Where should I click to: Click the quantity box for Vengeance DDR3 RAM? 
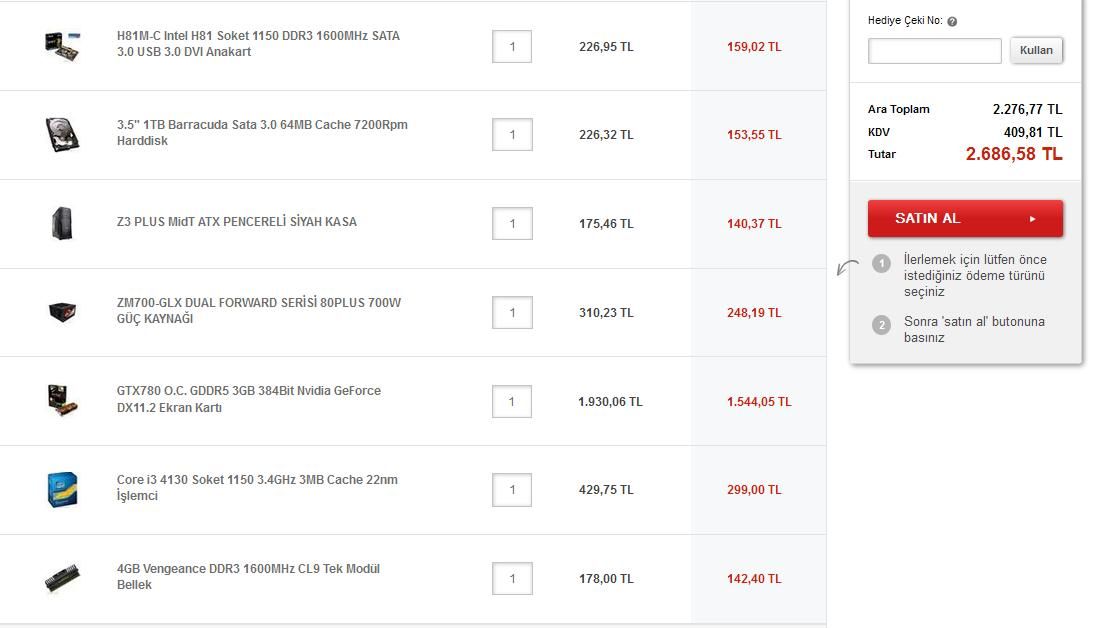coord(512,579)
